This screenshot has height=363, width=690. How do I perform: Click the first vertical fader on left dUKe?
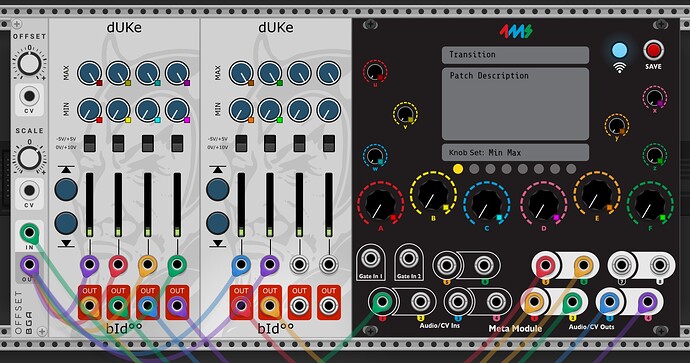click(x=89, y=205)
